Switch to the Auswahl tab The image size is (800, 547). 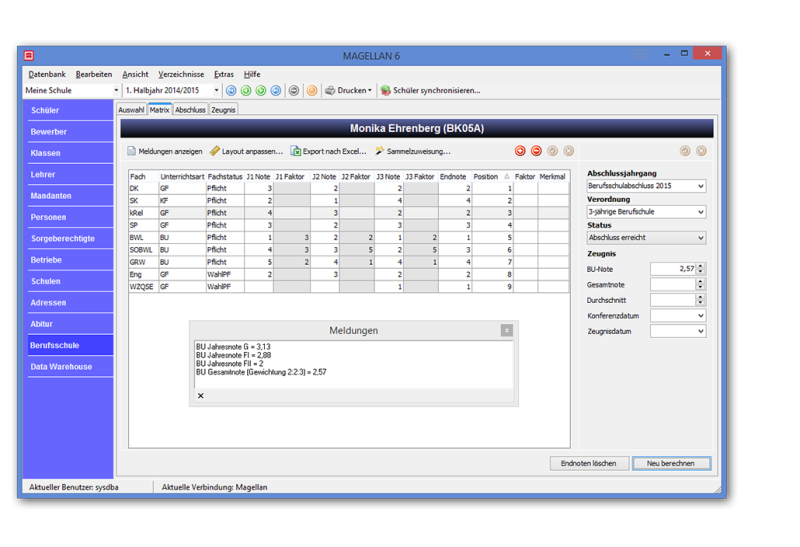coord(132,110)
